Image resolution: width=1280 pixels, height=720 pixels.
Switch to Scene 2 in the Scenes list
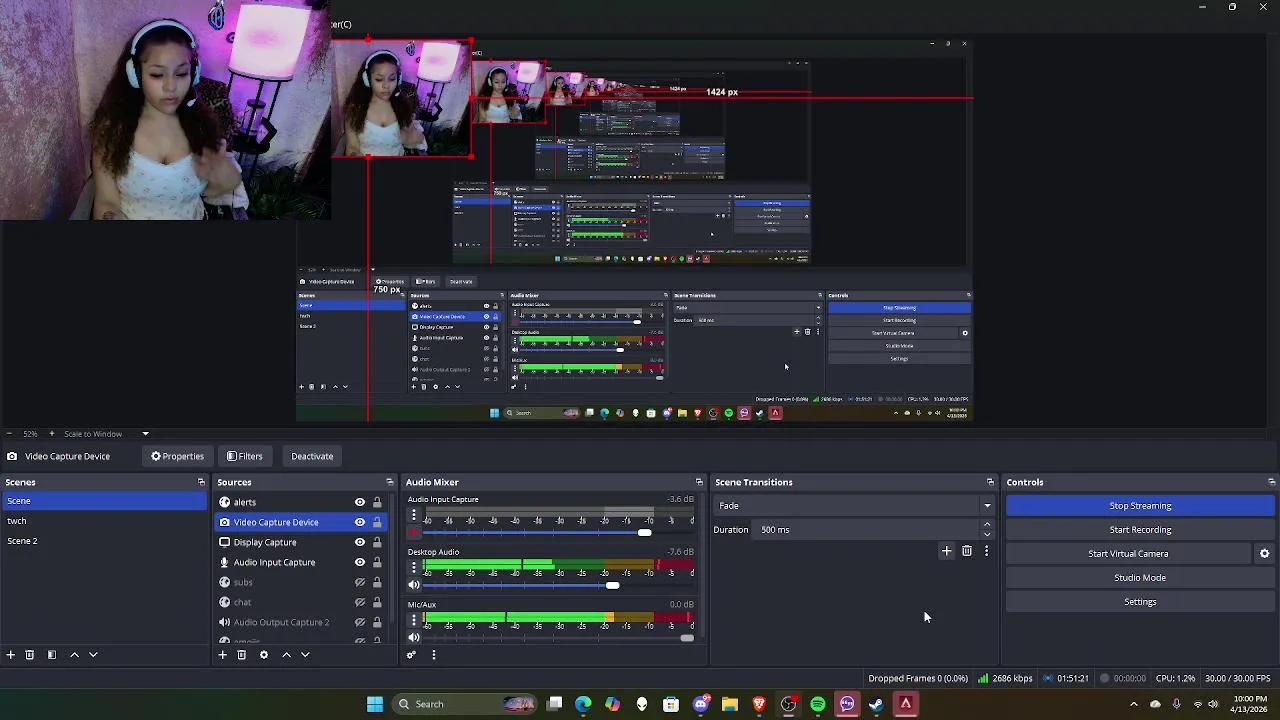[x=104, y=541]
